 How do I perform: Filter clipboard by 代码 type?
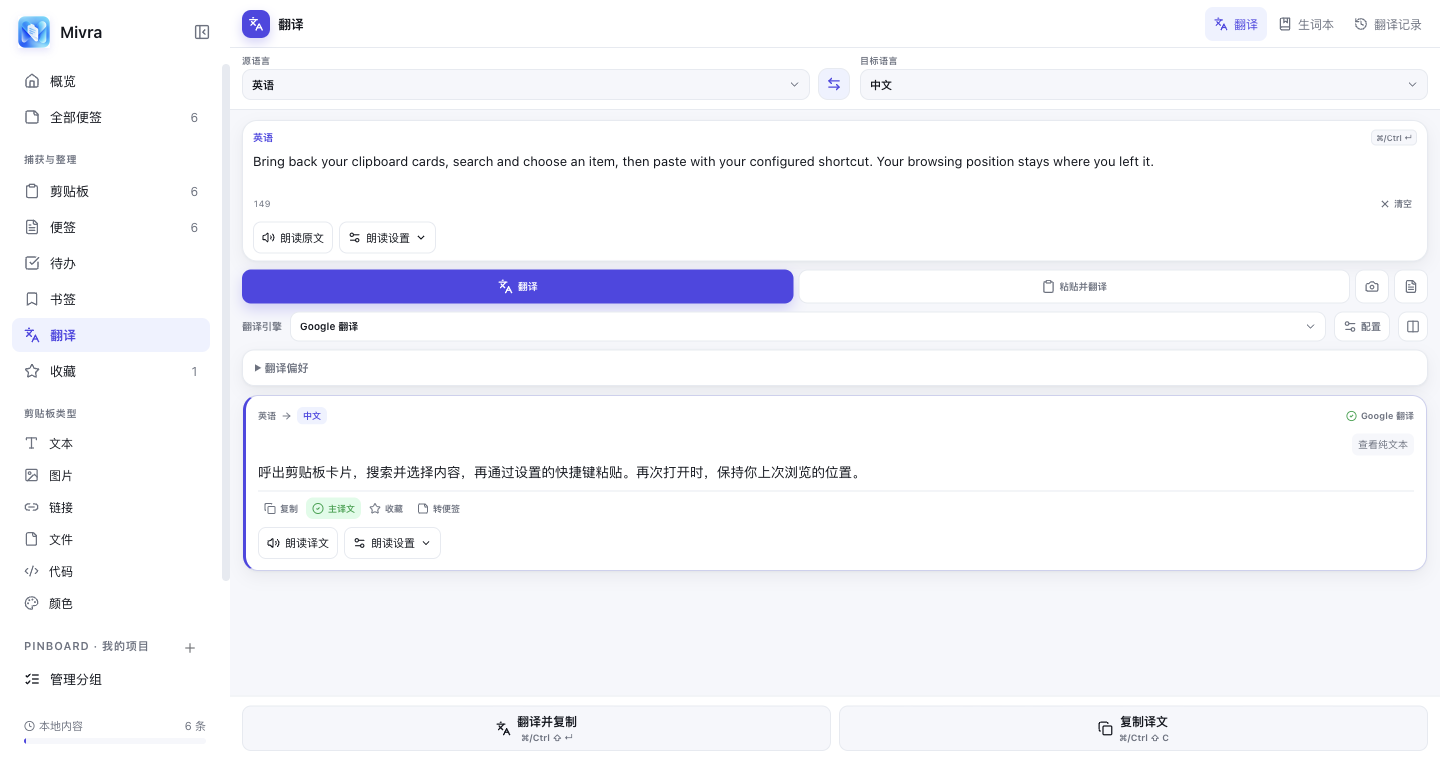(x=111, y=571)
